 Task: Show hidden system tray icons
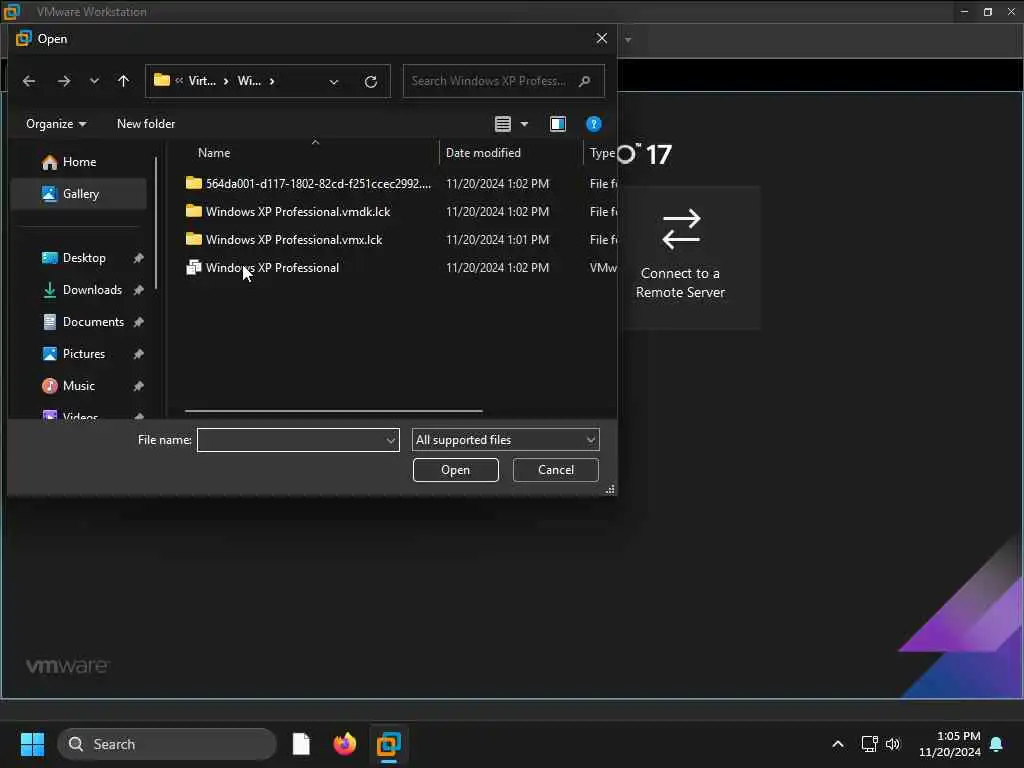(837, 744)
